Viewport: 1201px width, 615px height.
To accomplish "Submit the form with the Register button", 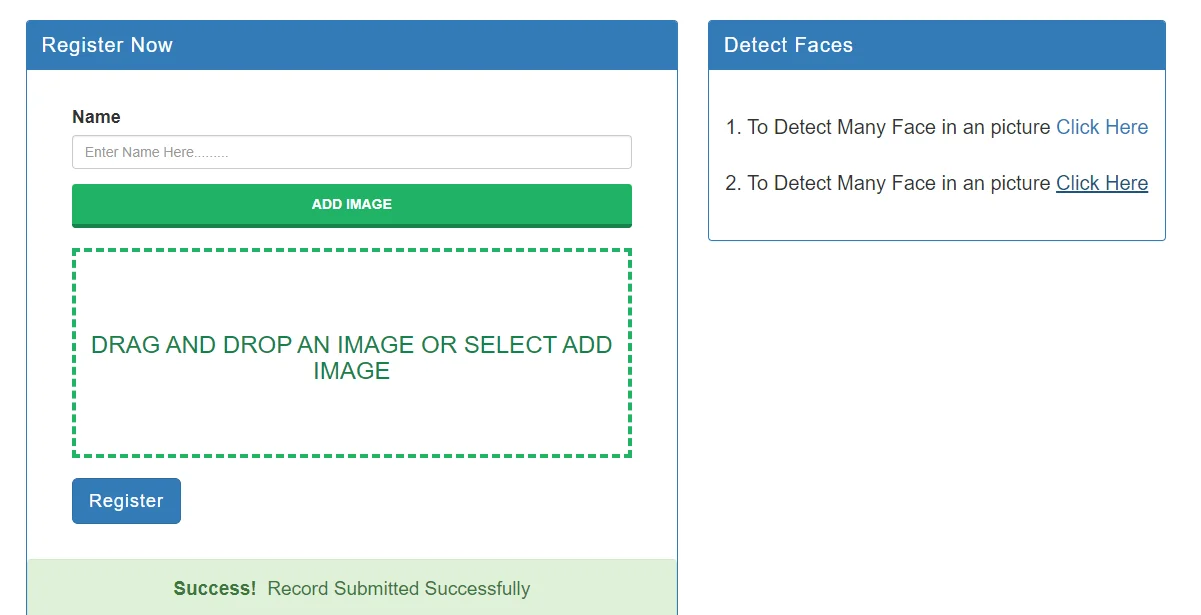I will coord(126,501).
